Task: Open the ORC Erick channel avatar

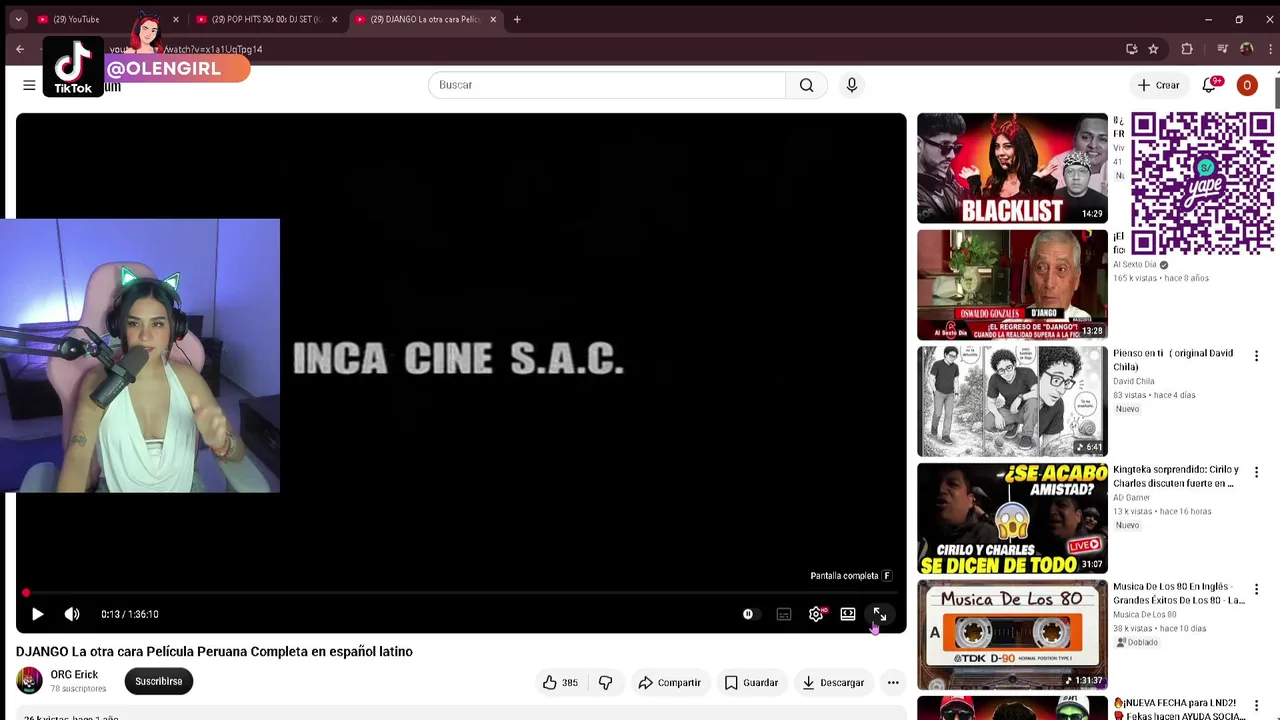Action: point(29,681)
